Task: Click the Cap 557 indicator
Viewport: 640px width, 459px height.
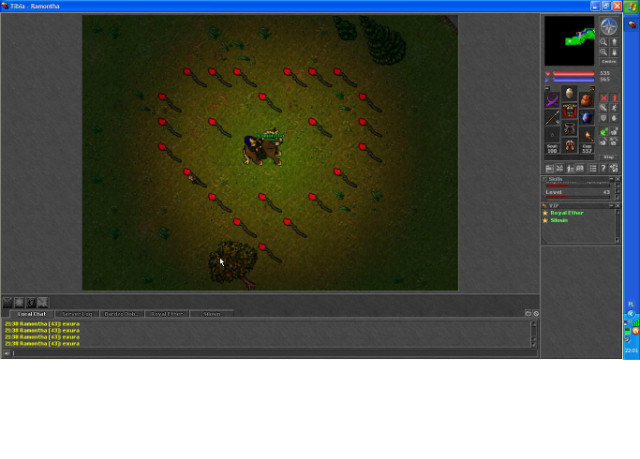Action: (x=587, y=149)
